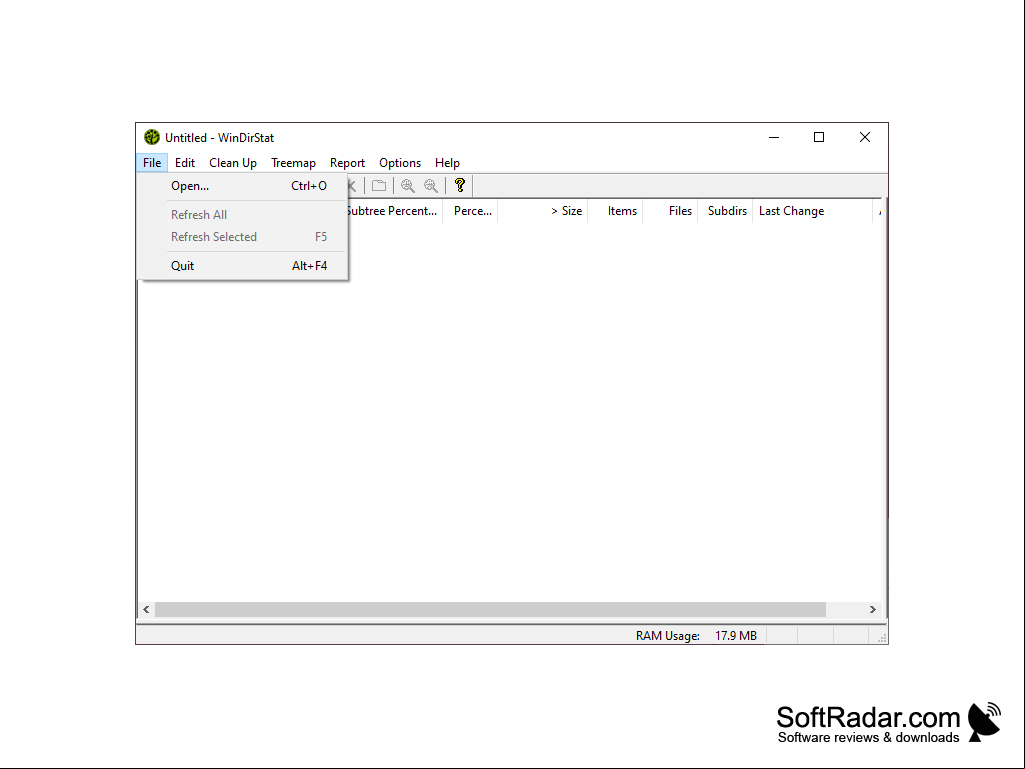Maximize the WinDirStat window

pos(818,137)
